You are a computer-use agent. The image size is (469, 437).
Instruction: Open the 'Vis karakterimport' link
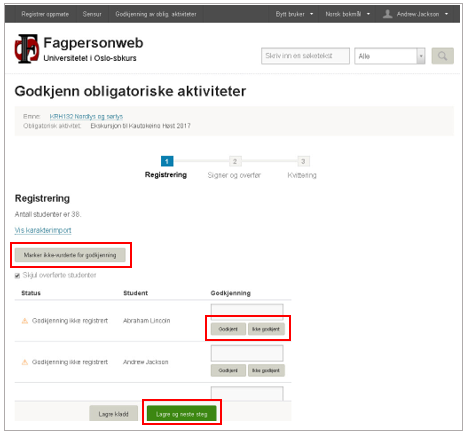click(43, 230)
